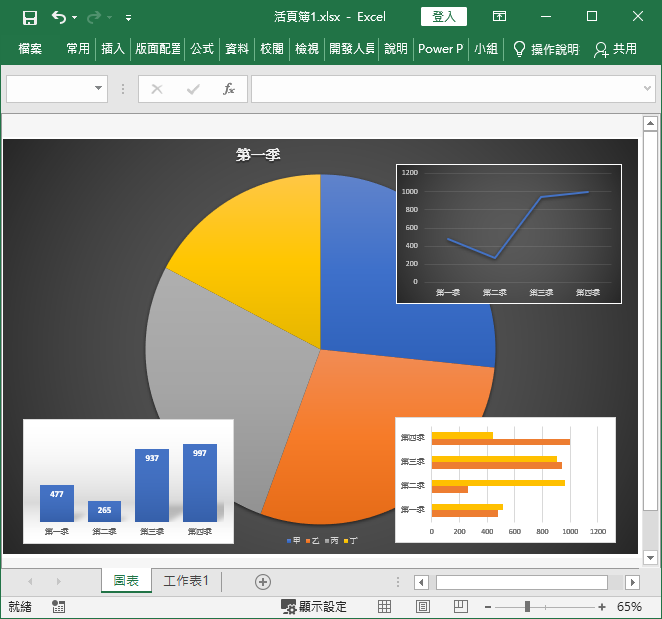Screen dimensions: 662x619
Task: Click horizontal scrollbar left arrow
Action: (421, 583)
